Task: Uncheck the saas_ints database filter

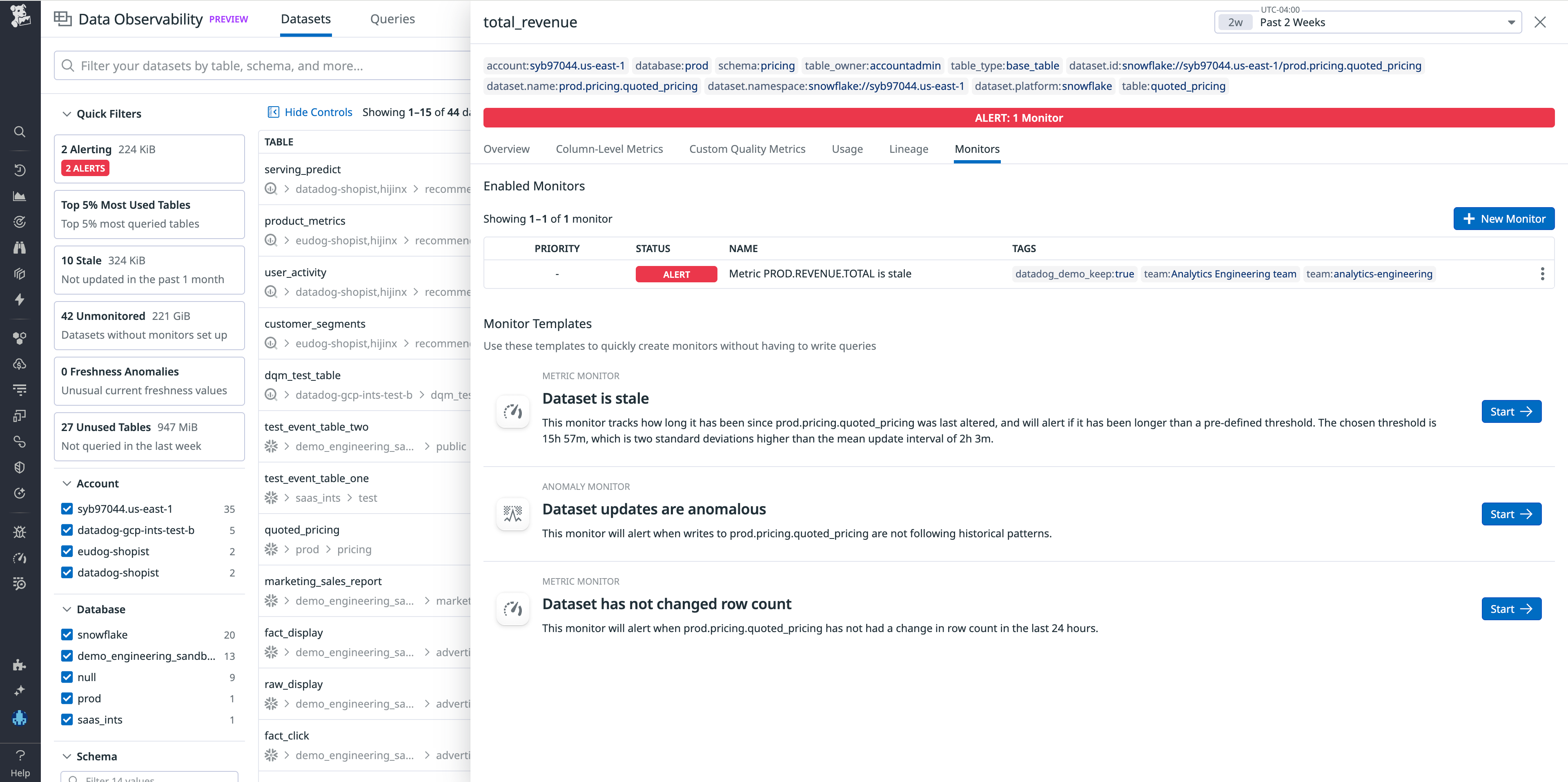Action: pyautogui.click(x=67, y=719)
